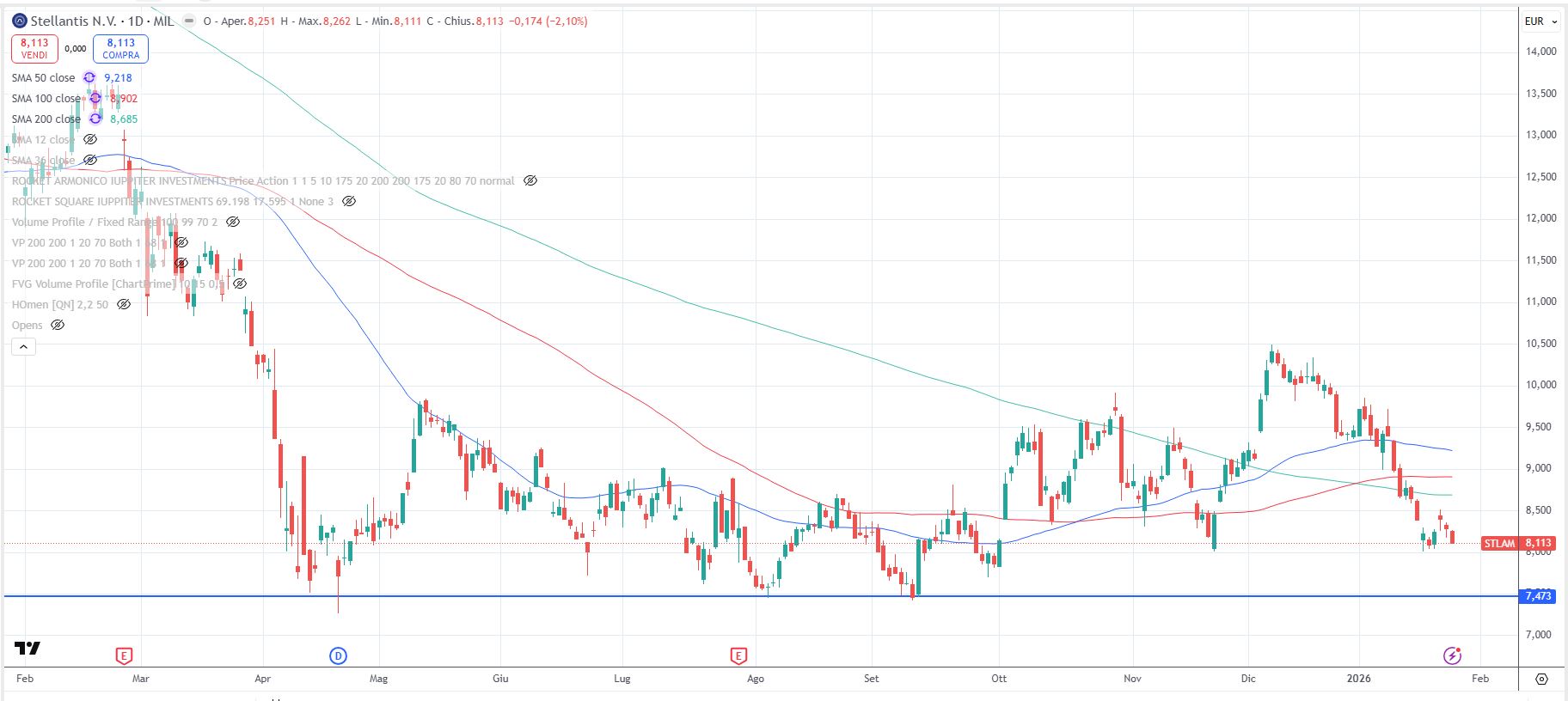Open the EUR currency dropdown
Screen dimensions: 1568x701
1540,21
